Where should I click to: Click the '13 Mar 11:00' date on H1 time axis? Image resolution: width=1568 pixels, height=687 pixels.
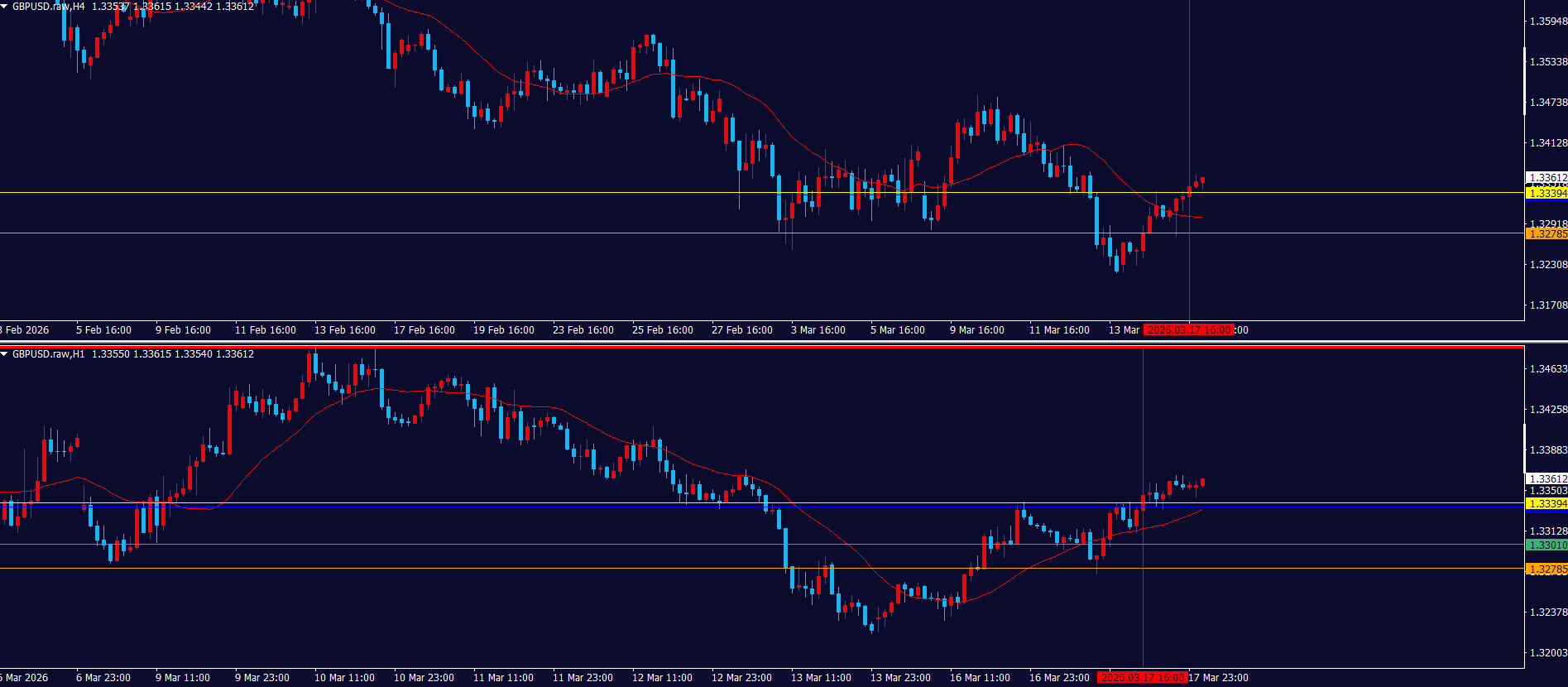(821, 678)
